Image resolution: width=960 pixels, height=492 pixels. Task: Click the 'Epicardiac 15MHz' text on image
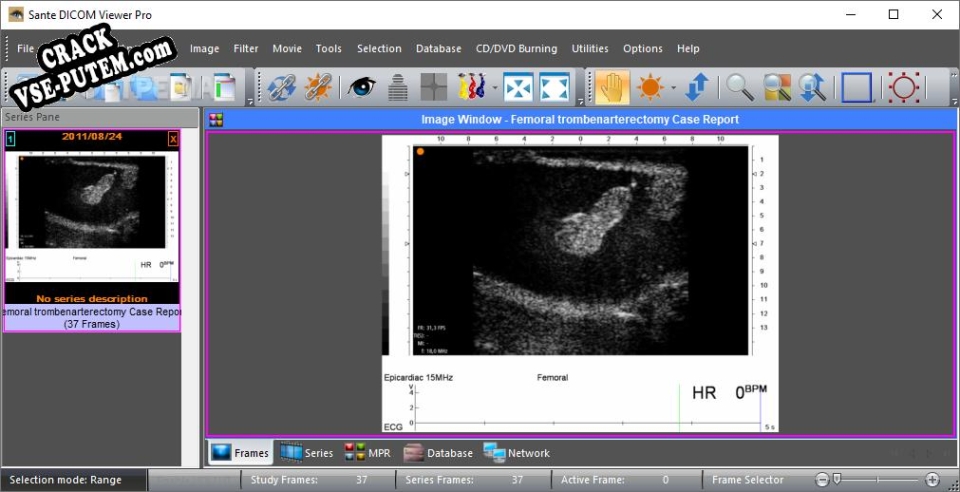pyautogui.click(x=418, y=378)
